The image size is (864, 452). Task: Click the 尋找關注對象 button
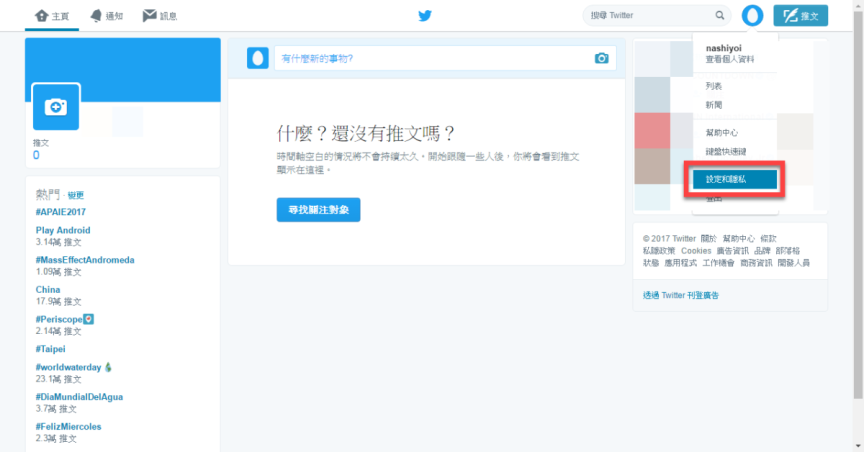[318, 210]
